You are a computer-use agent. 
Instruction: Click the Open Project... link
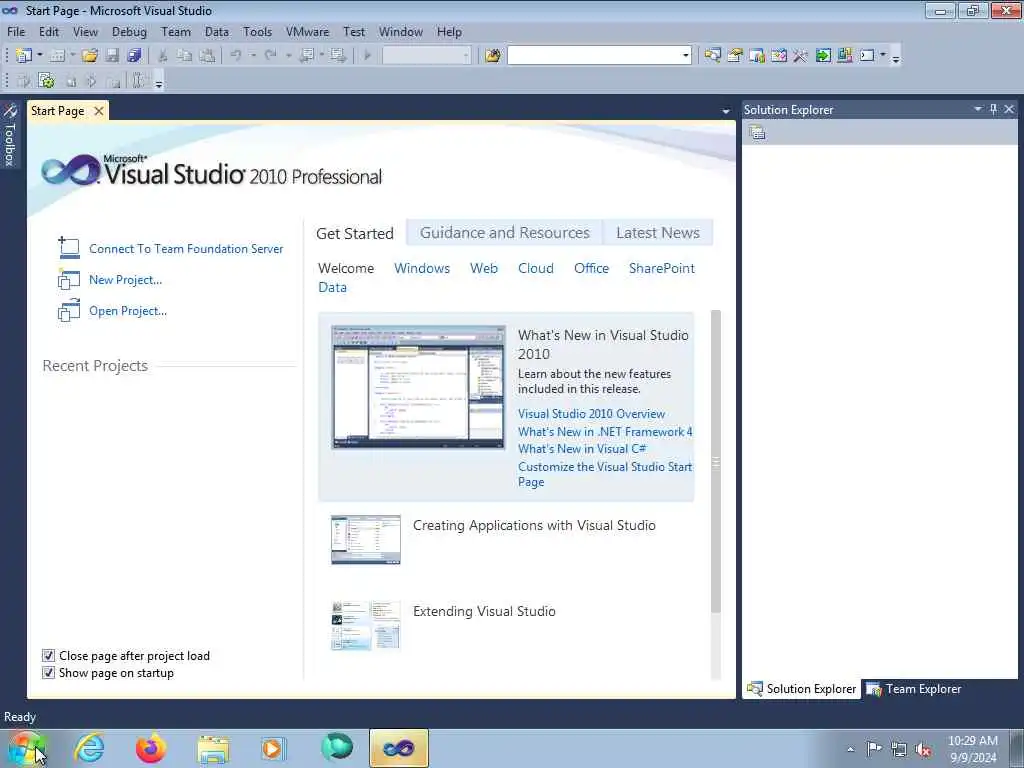click(x=128, y=311)
